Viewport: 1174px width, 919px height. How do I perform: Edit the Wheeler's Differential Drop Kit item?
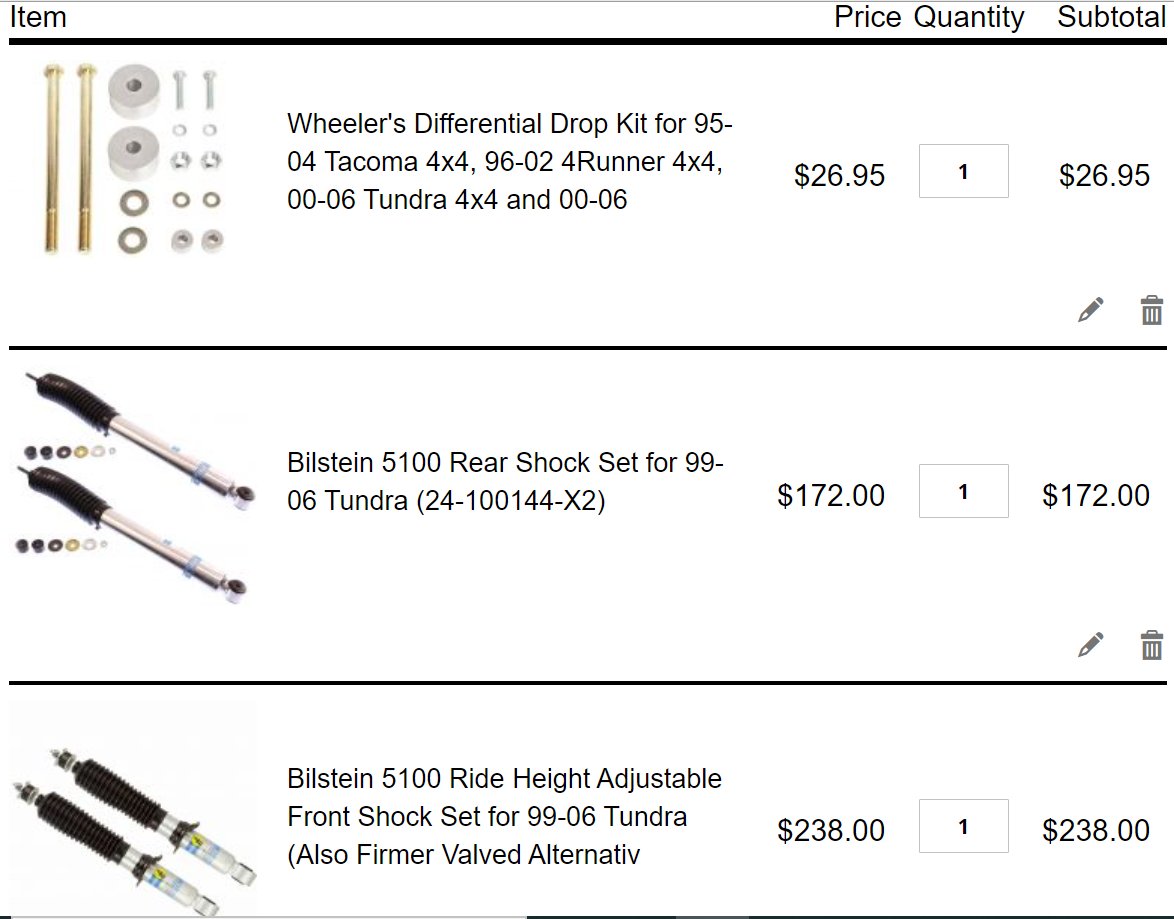[1090, 309]
